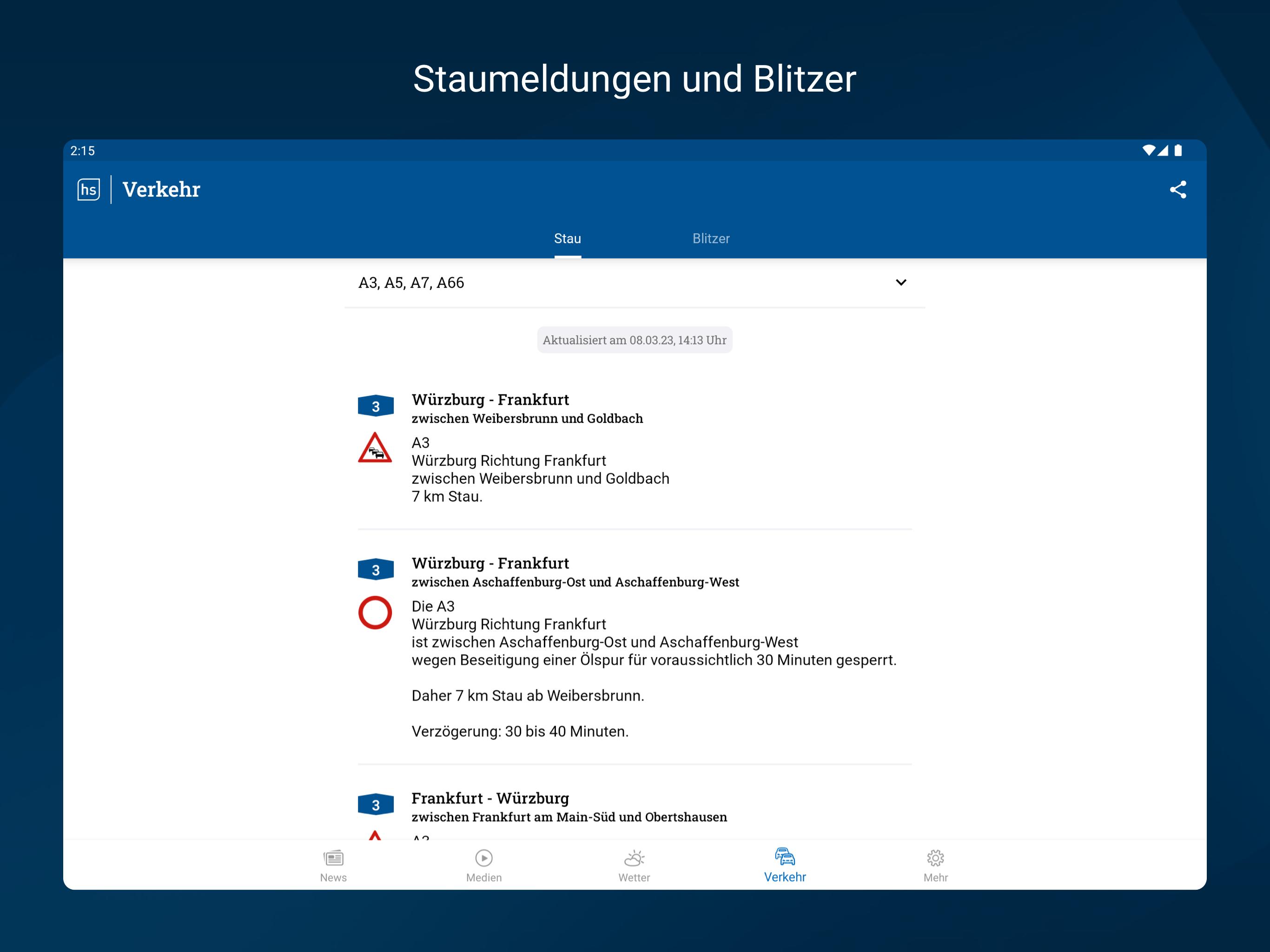Open the Frankfurt - Würzburg headline
1270x952 pixels.
(x=490, y=798)
